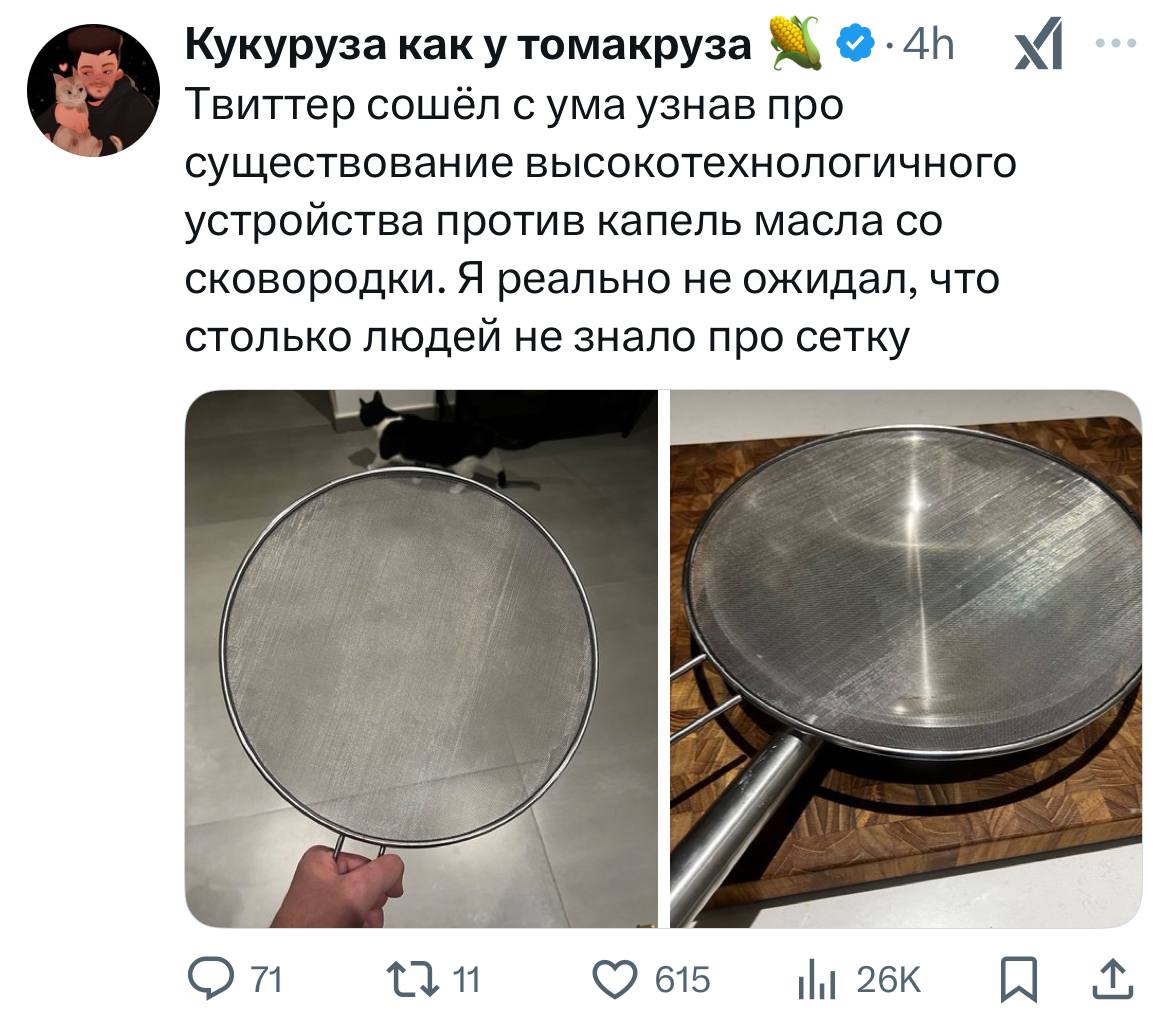Click the 615 likes count

pyautogui.click(x=682, y=980)
